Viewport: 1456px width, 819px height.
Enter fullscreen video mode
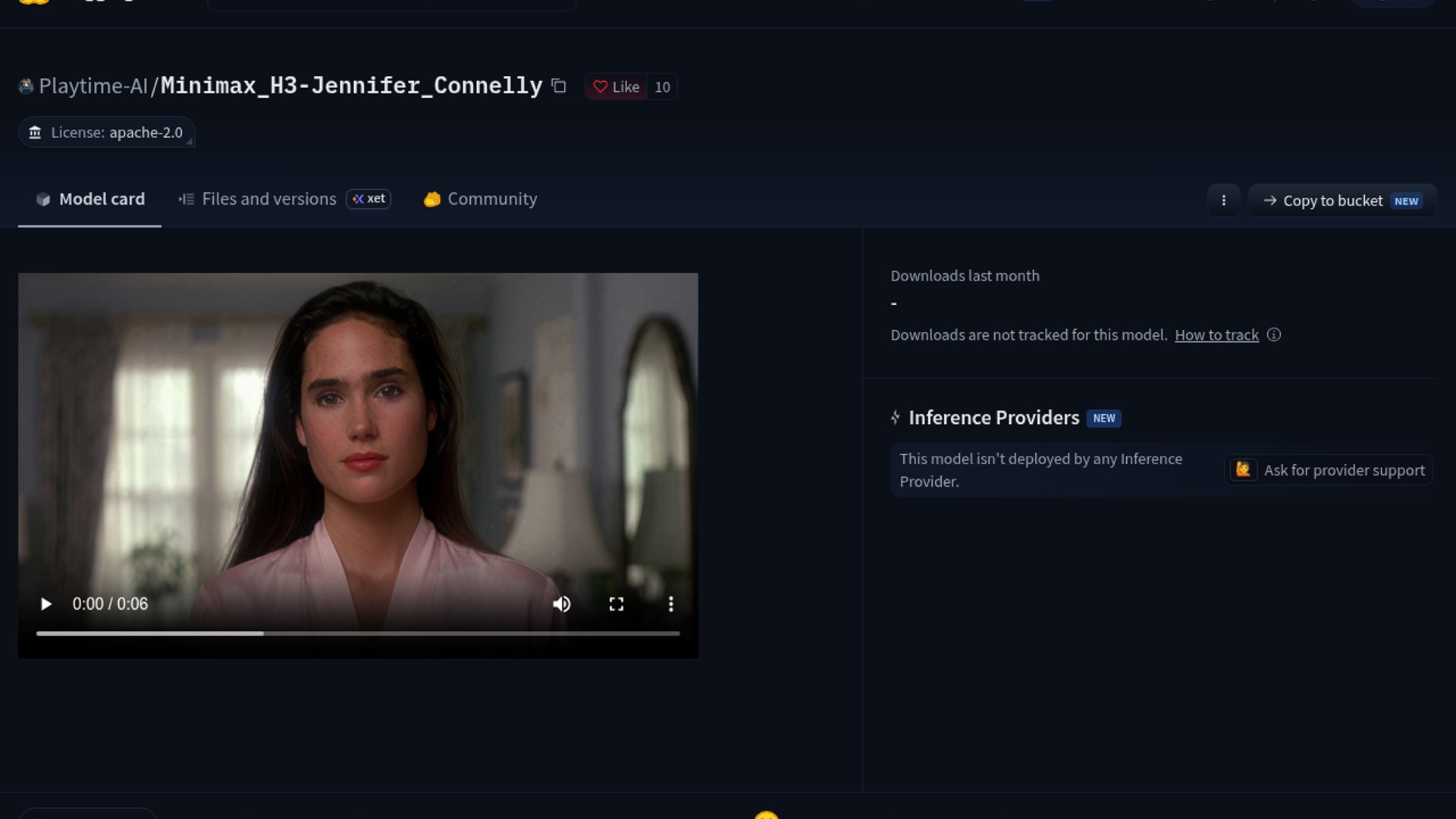click(617, 604)
